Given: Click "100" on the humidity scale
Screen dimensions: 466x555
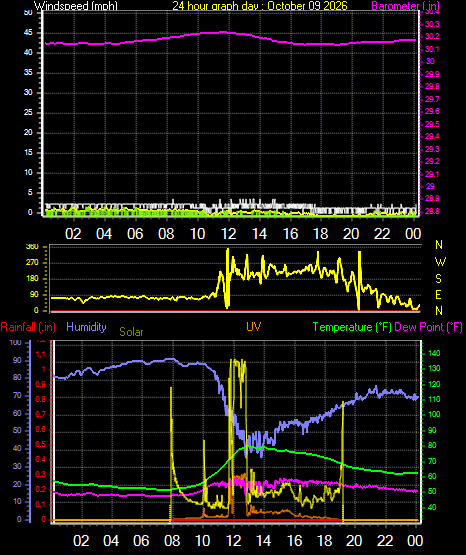Looking at the screenshot, I should coord(16,342).
